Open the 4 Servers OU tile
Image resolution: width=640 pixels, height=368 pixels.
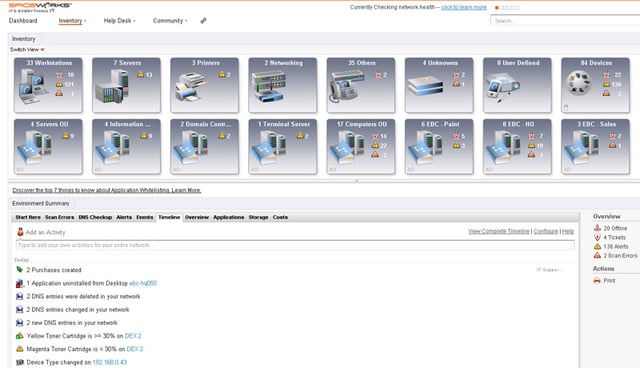[x=48, y=146]
